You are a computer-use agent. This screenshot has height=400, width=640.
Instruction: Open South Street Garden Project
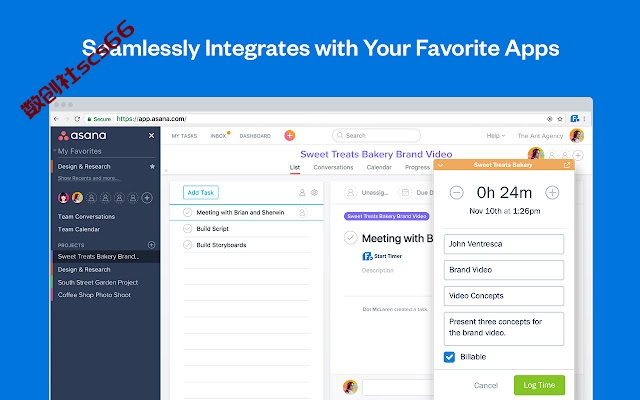click(x=98, y=282)
